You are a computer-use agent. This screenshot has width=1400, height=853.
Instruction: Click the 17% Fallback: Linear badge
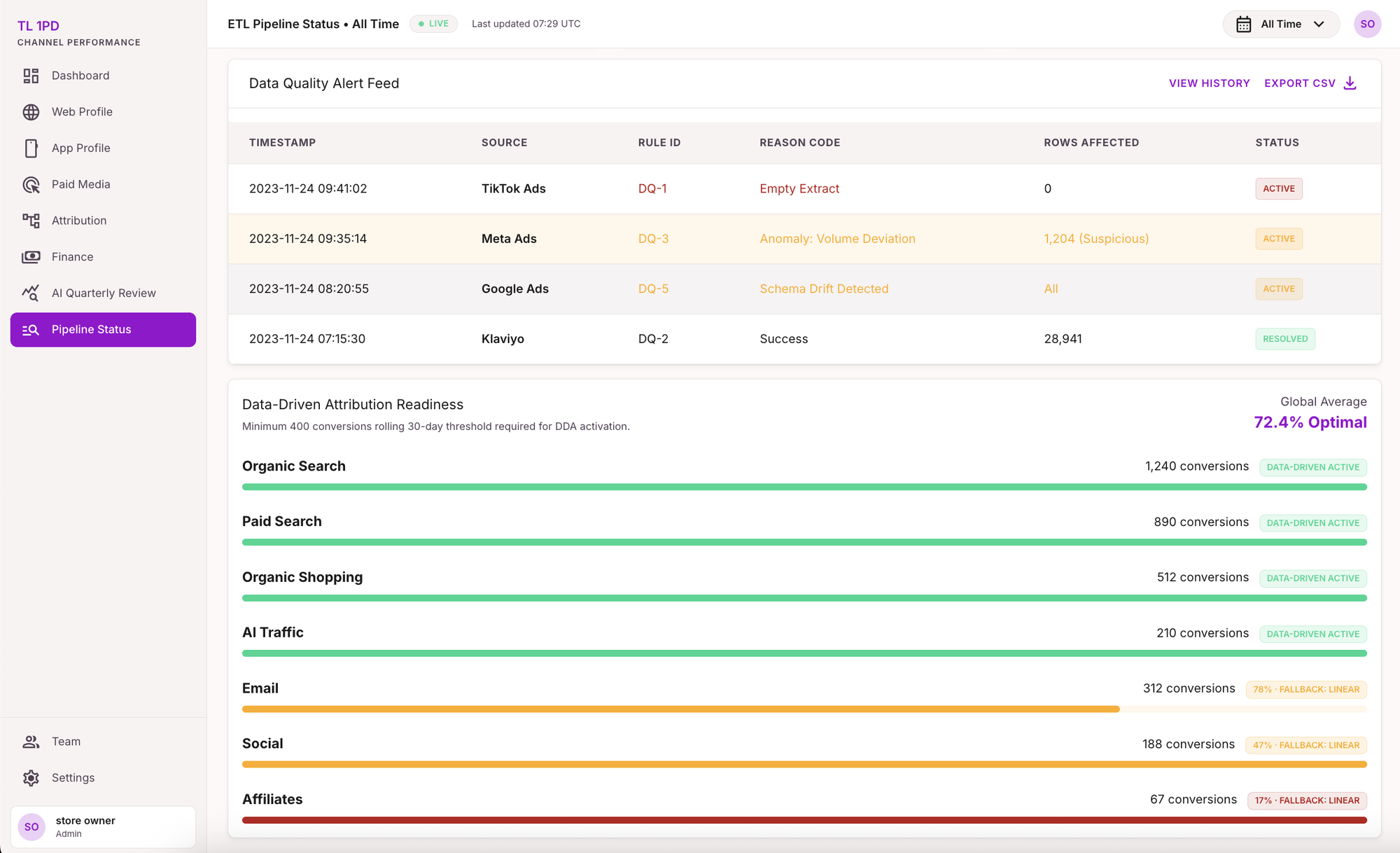pos(1307,800)
